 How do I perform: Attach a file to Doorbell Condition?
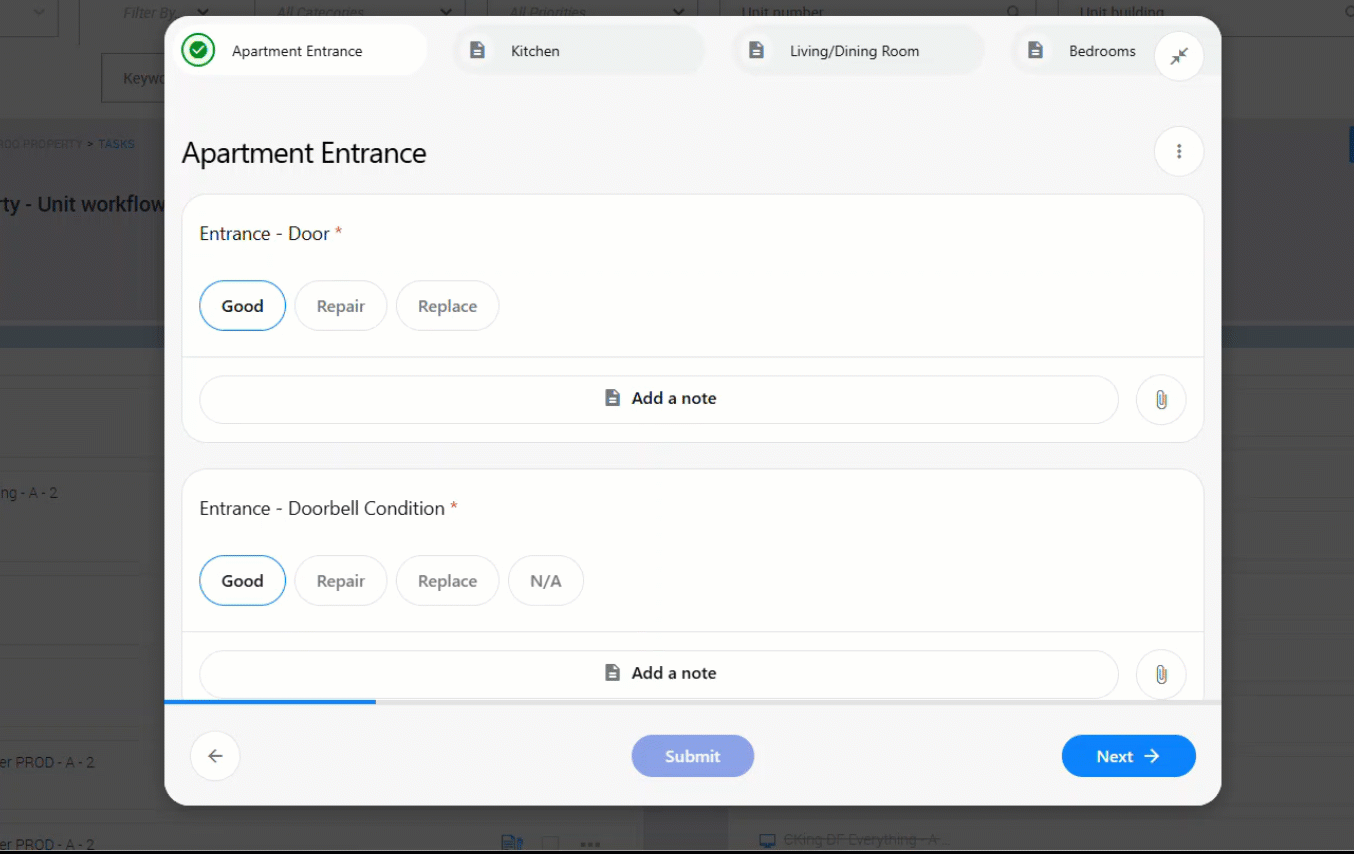point(1160,675)
